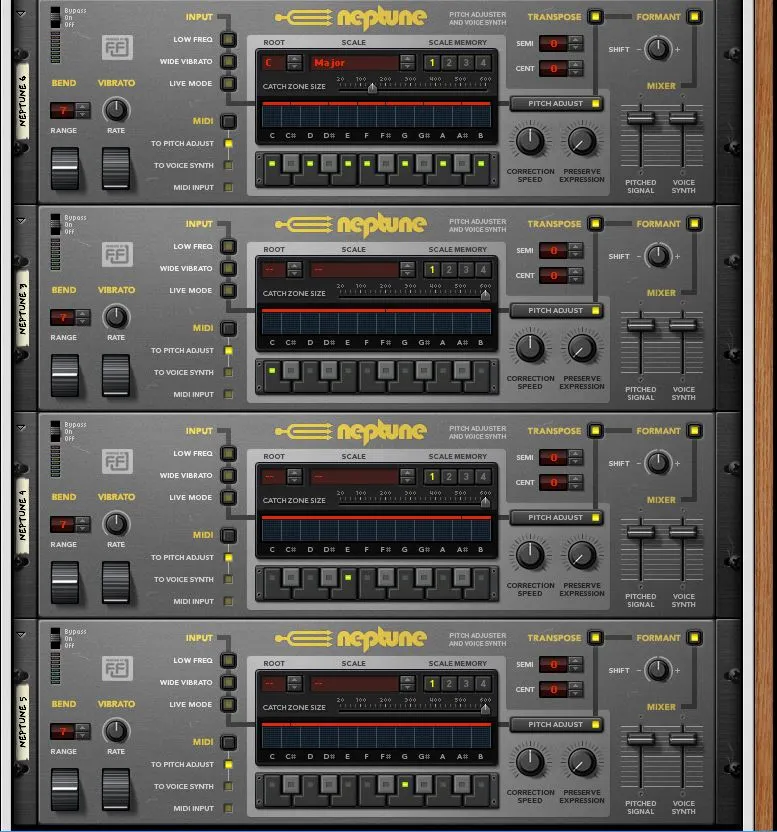
Task: Select scale memory 4 on Neptune 3
Action: coord(483,270)
